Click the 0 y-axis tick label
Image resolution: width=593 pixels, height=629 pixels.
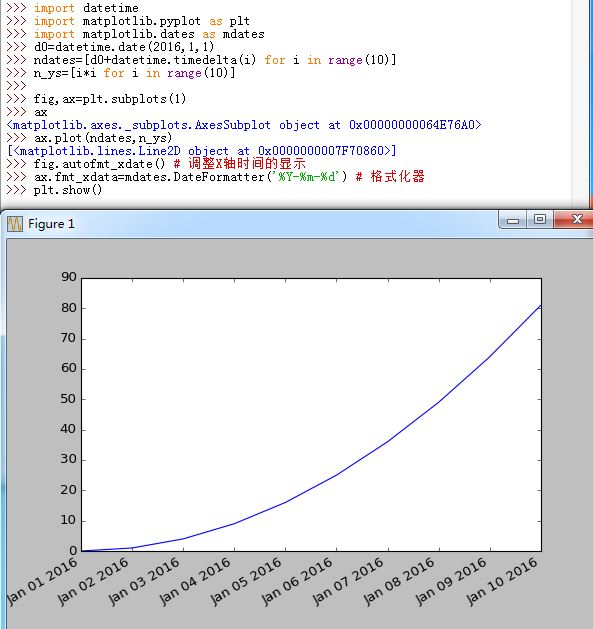tap(73, 550)
